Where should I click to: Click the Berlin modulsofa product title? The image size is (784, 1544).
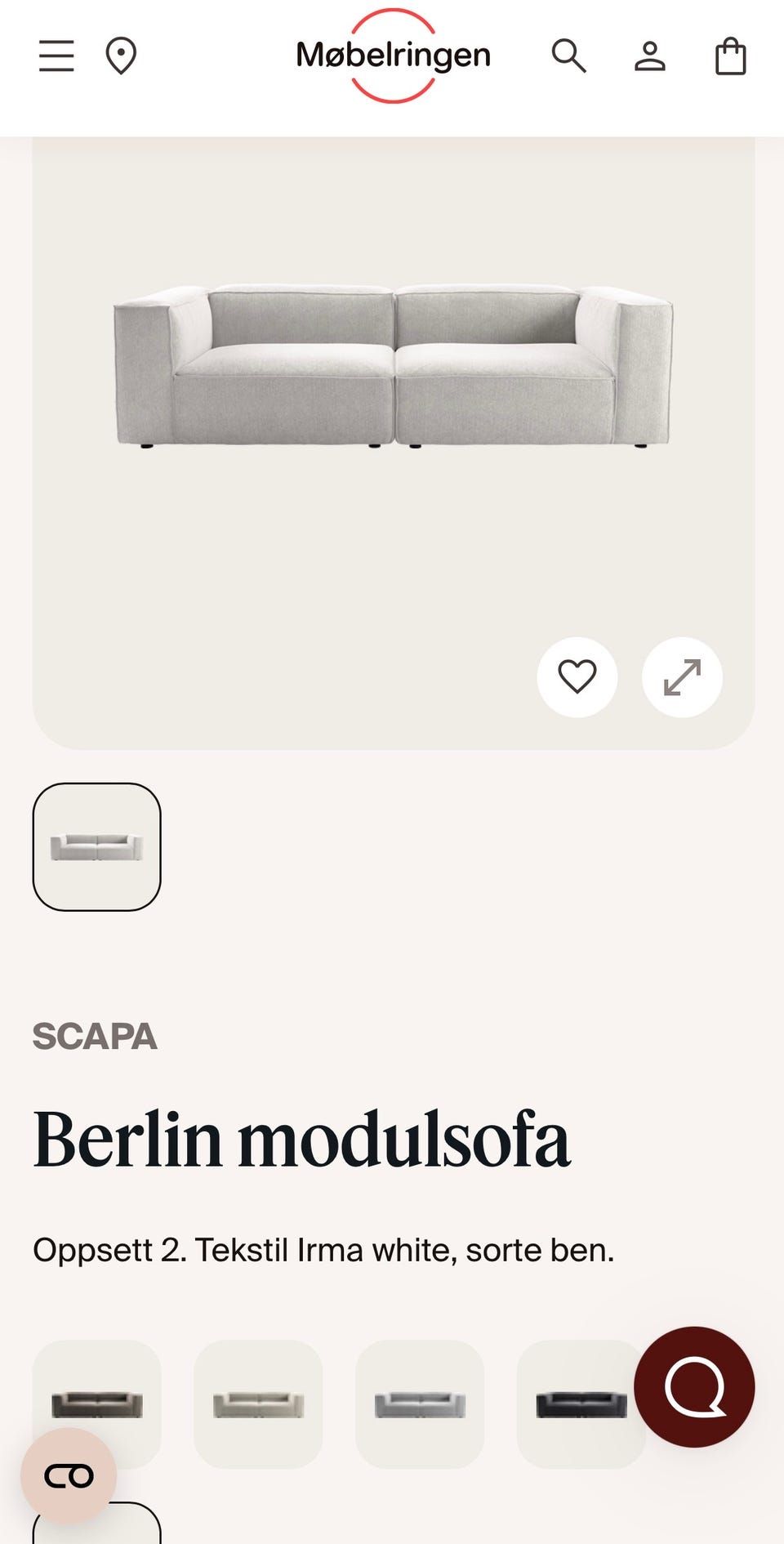tap(301, 1140)
